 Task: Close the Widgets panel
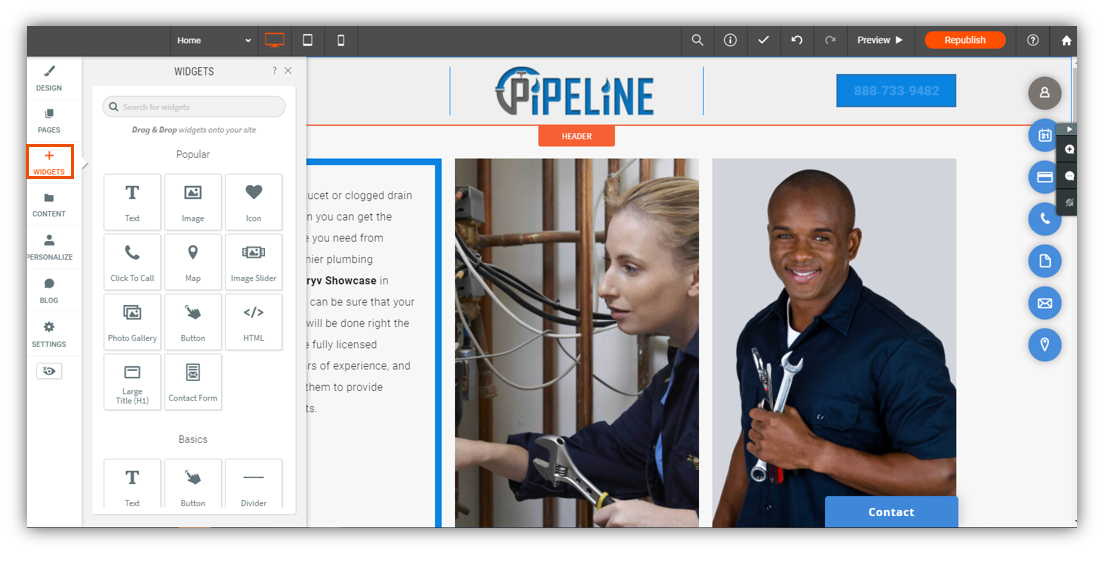[x=288, y=71]
